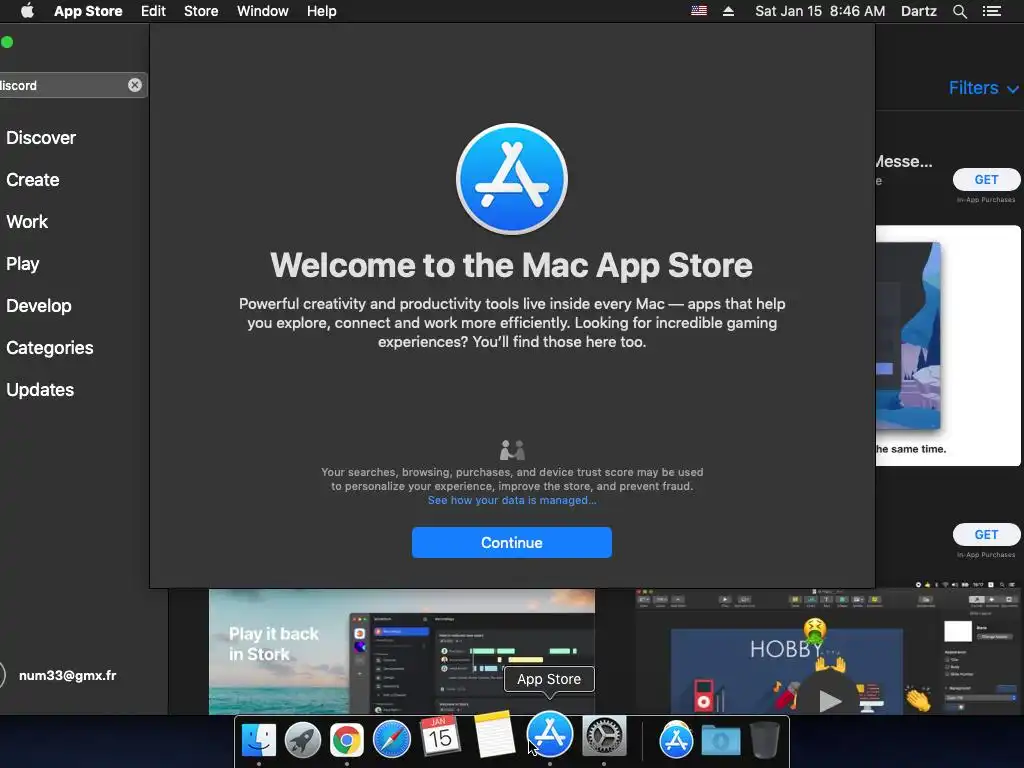Click the Continue button in welcome dialog
Viewport: 1024px width, 768px height.
511,542
